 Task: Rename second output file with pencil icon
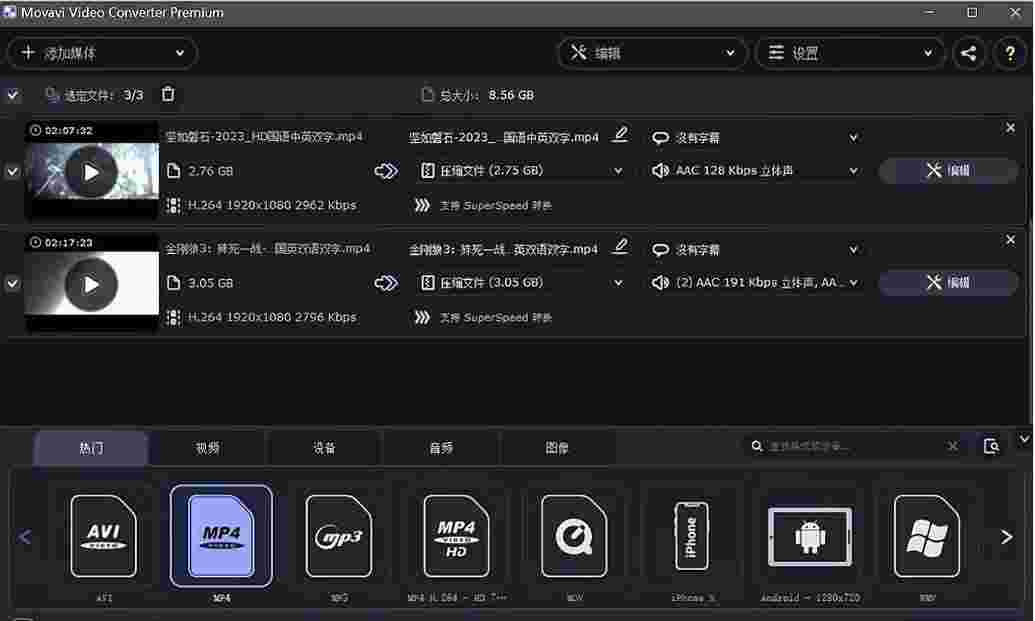click(619, 247)
